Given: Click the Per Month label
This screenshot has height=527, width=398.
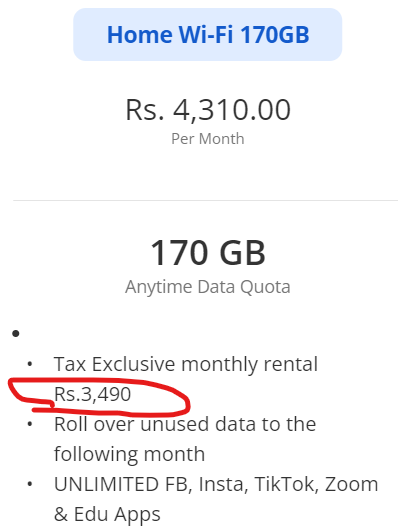Looking at the screenshot, I should click(x=208, y=138).
